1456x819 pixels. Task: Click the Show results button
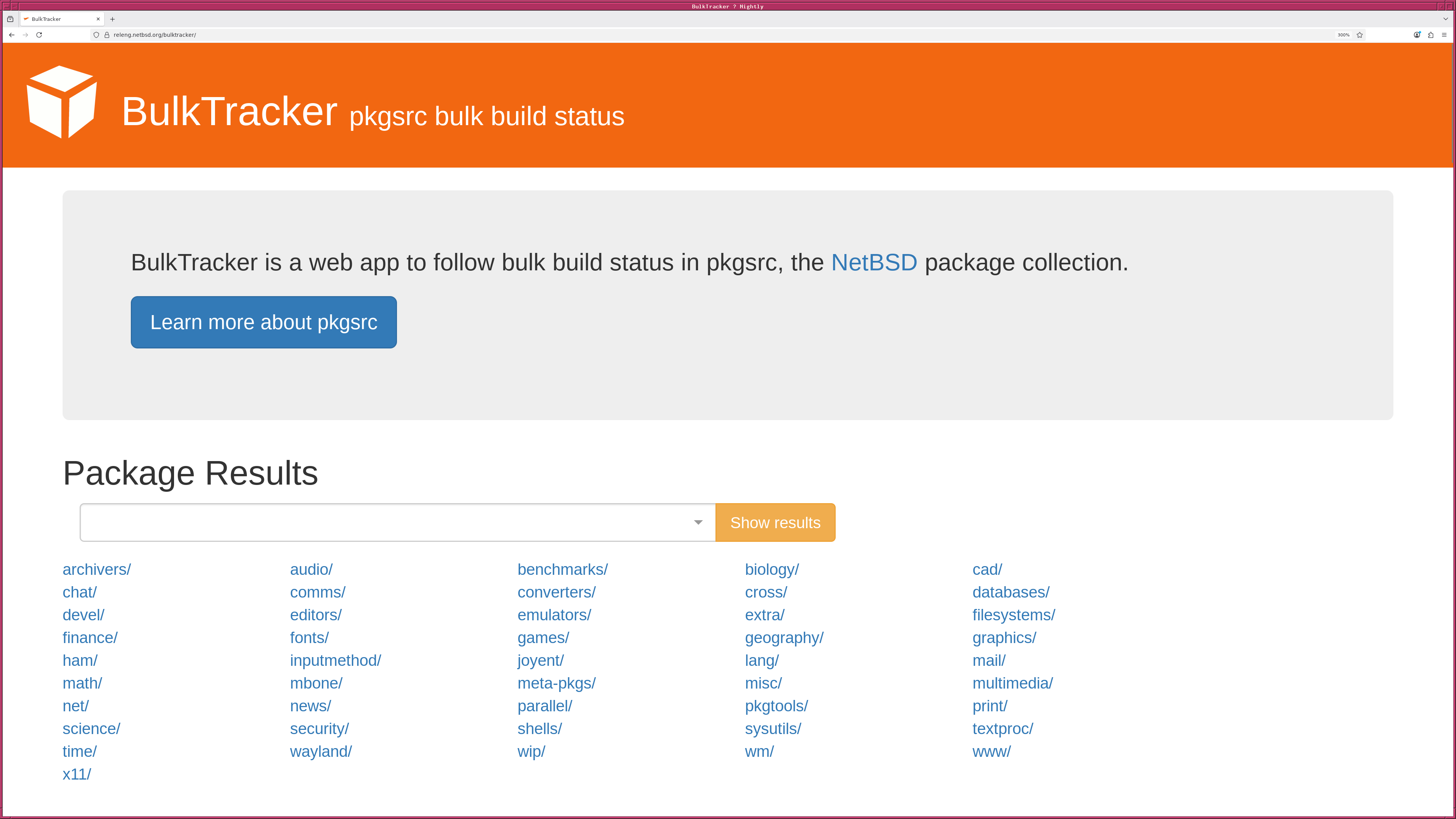[x=775, y=522]
